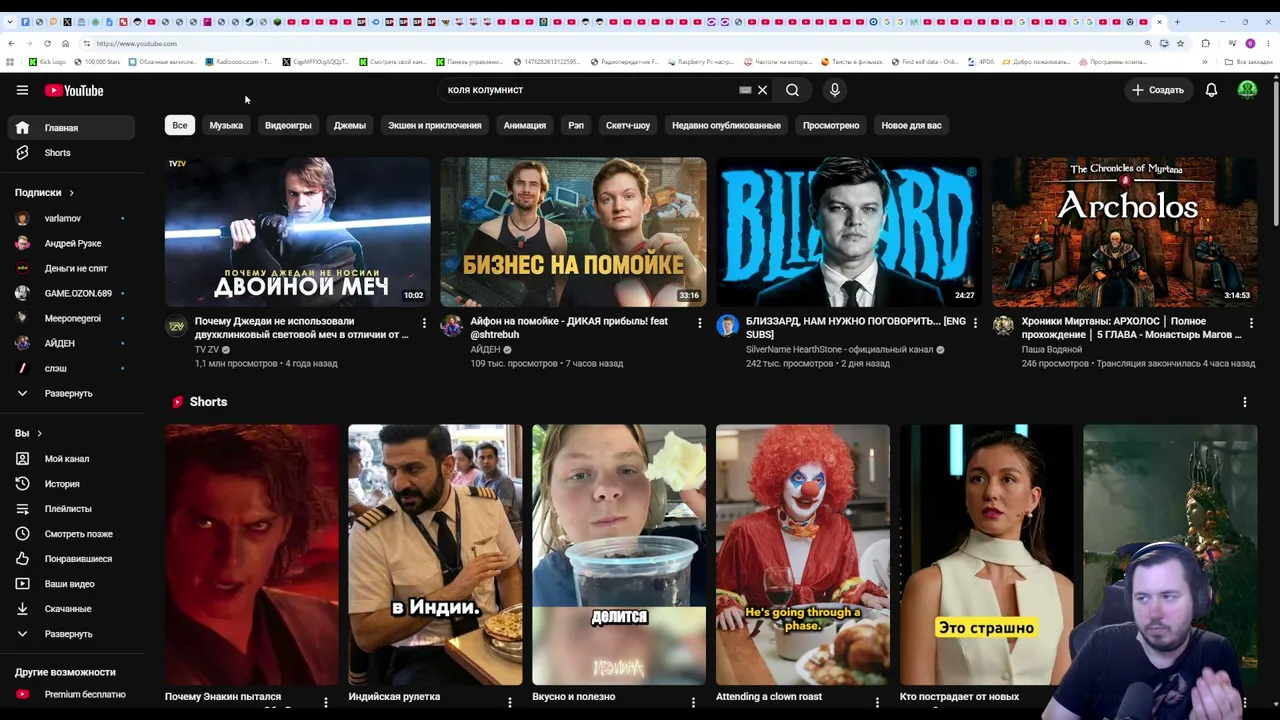Viewport: 1280px width, 720px height.
Task: Select the Экшен и приключения chip
Action: pyautogui.click(x=435, y=125)
